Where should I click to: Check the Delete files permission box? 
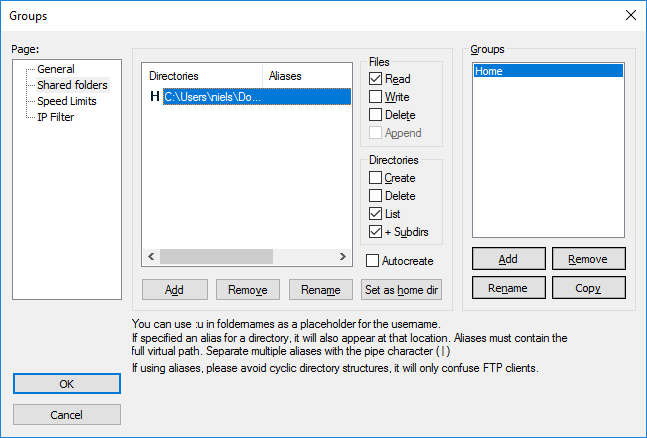[376, 115]
